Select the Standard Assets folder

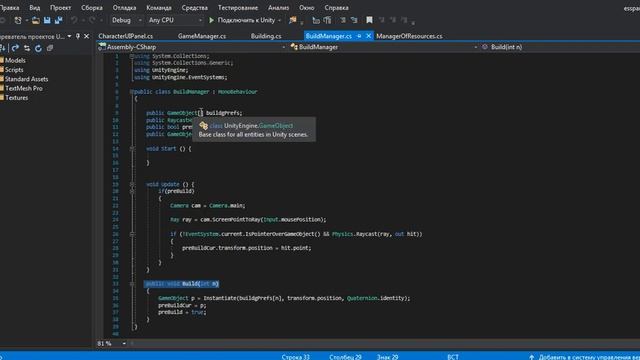(26, 79)
